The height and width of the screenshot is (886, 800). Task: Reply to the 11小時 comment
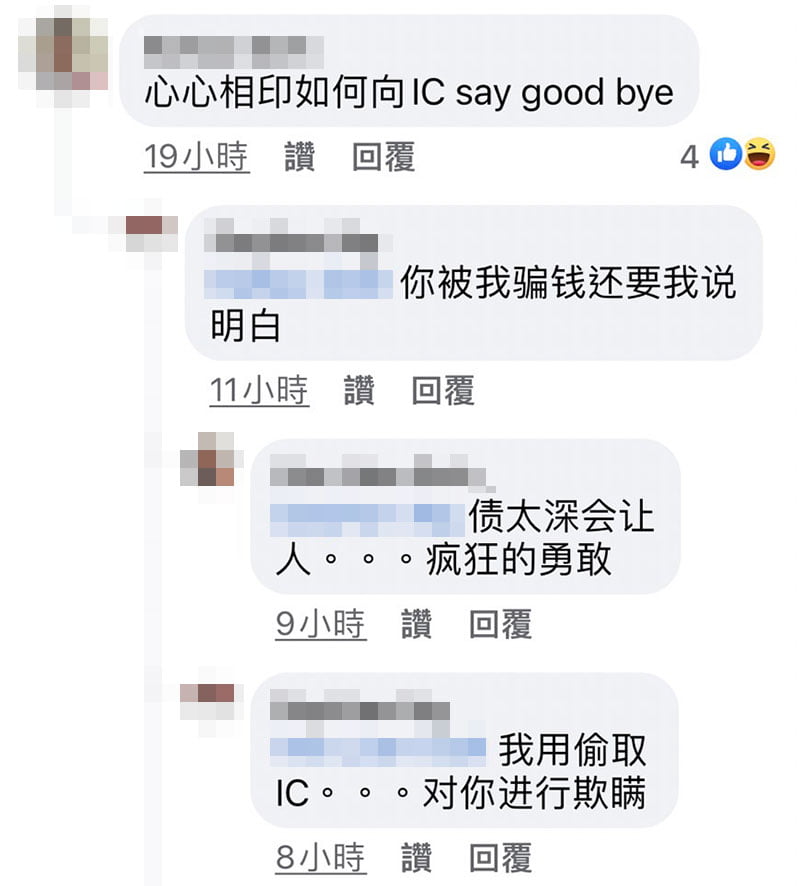[443, 390]
